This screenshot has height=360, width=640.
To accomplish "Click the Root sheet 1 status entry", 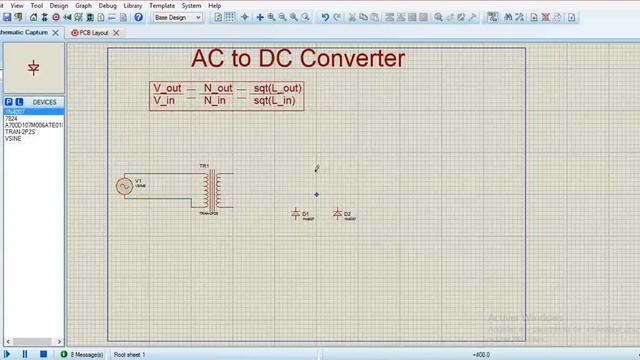I will [x=129, y=355].
